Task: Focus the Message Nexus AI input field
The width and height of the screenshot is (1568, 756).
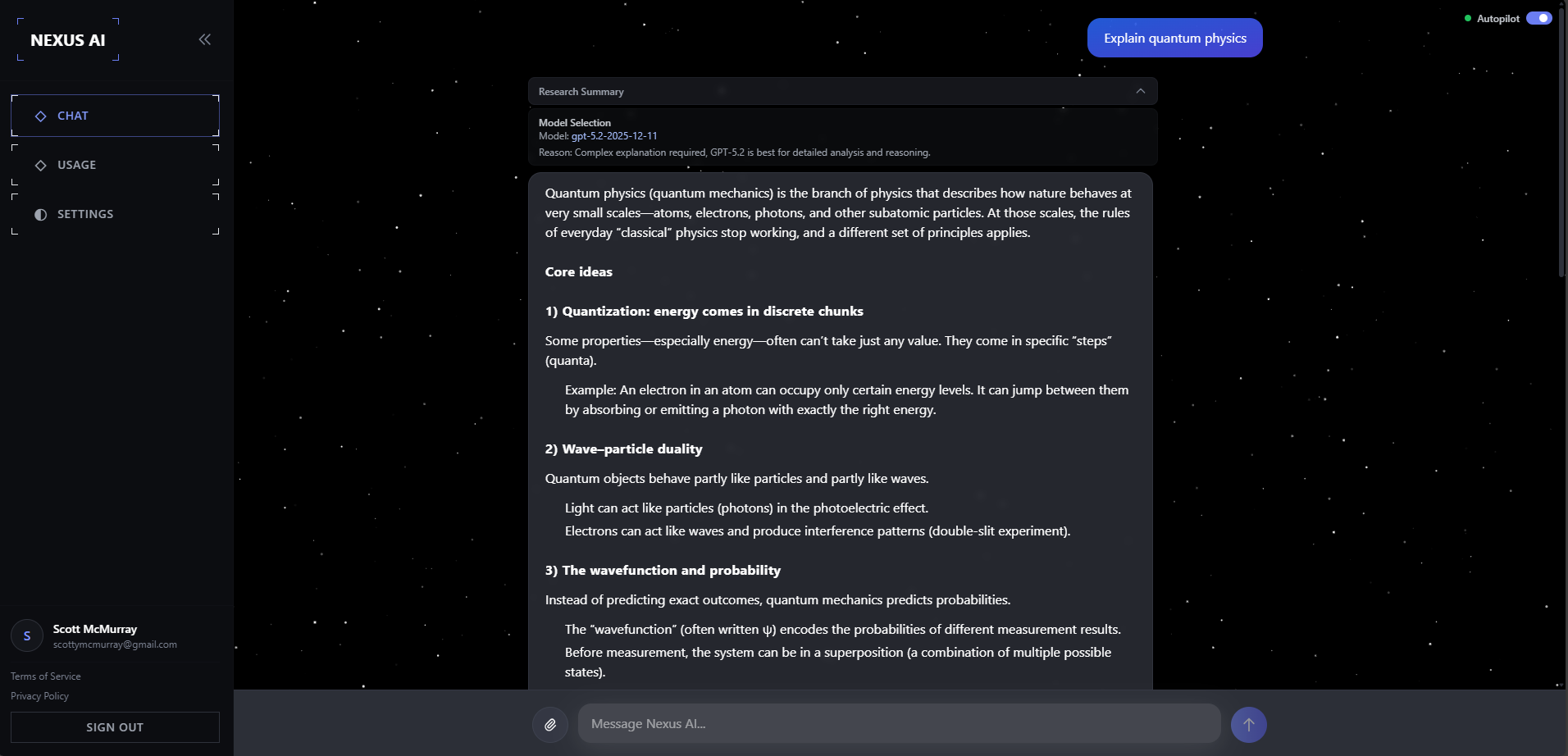Action: pyautogui.click(x=899, y=724)
